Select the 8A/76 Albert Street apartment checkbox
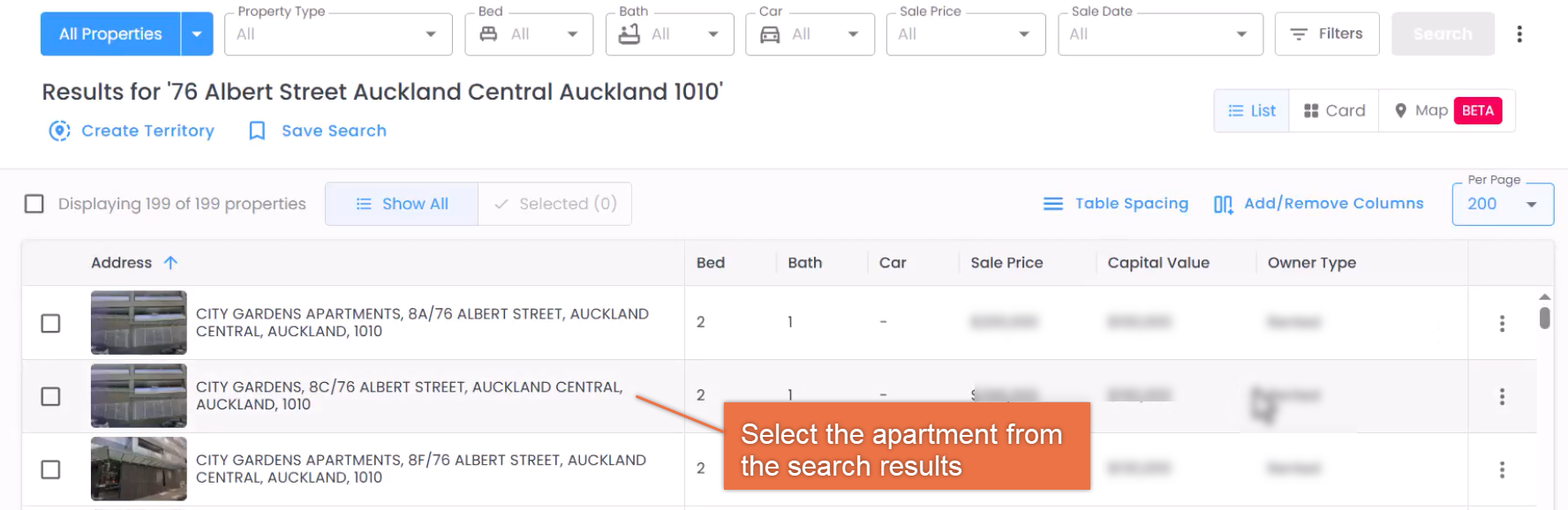The height and width of the screenshot is (510, 1568). coord(50,323)
